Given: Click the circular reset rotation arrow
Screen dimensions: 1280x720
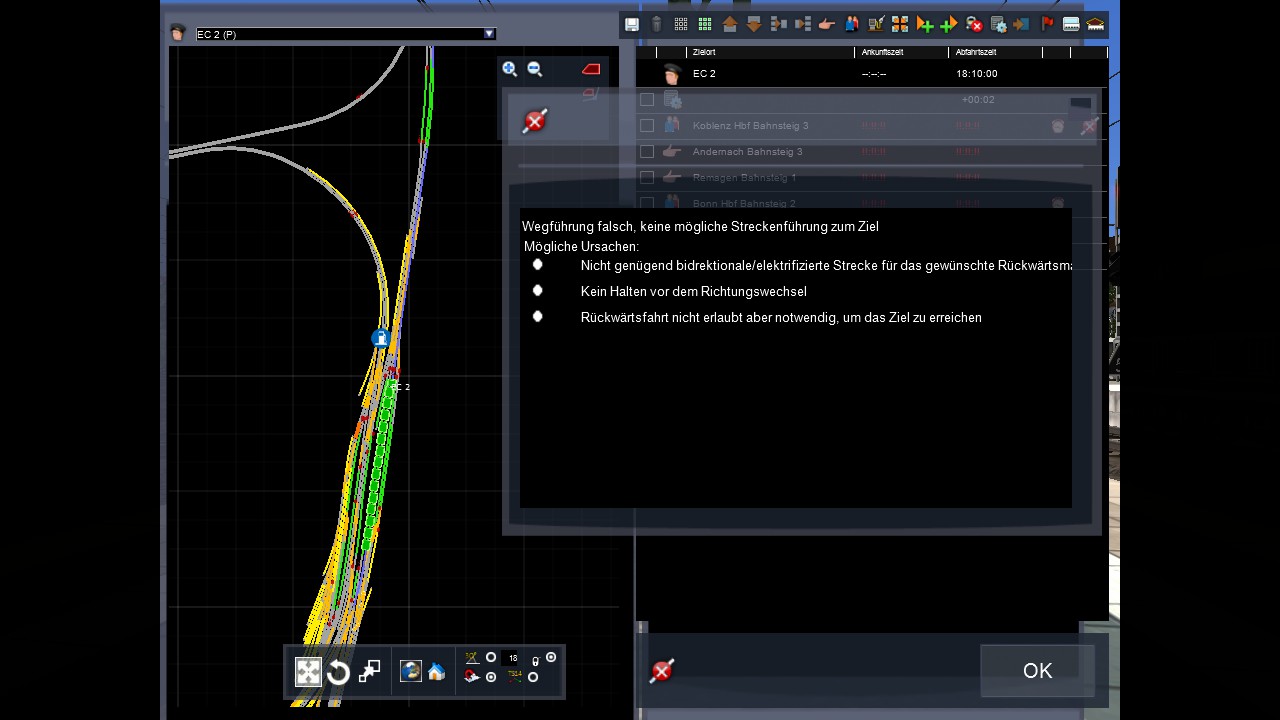Looking at the screenshot, I should [339, 672].
